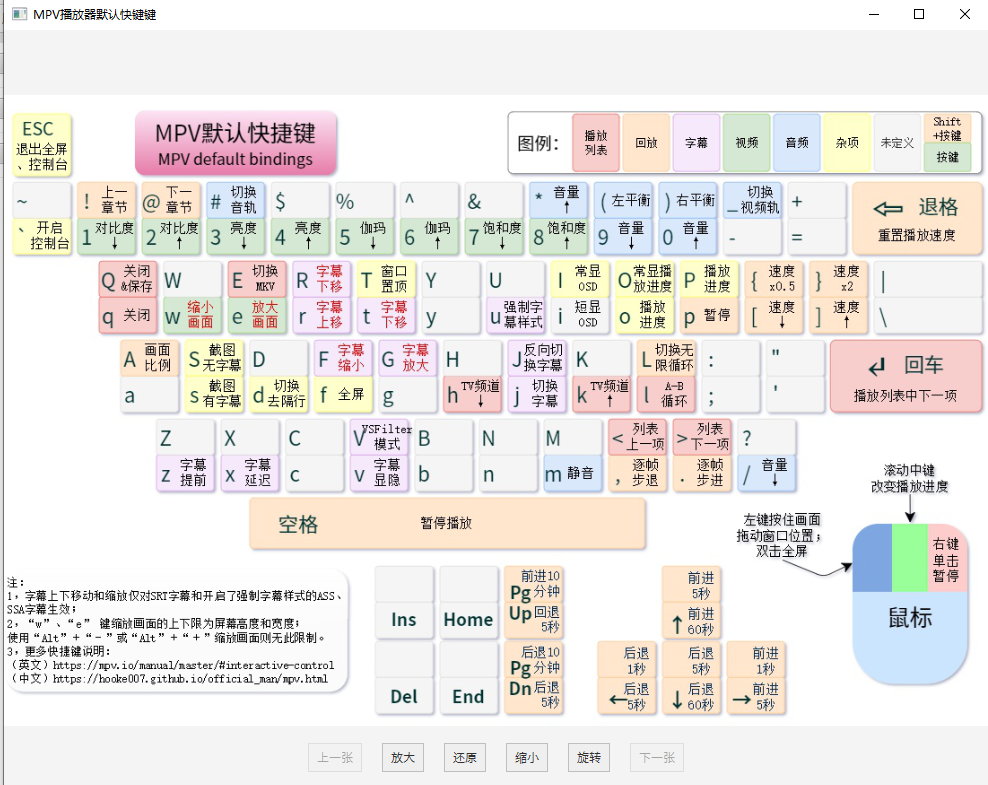988x785 pixels.
Task: Click the 下一张 next image button
Action: 657,757
